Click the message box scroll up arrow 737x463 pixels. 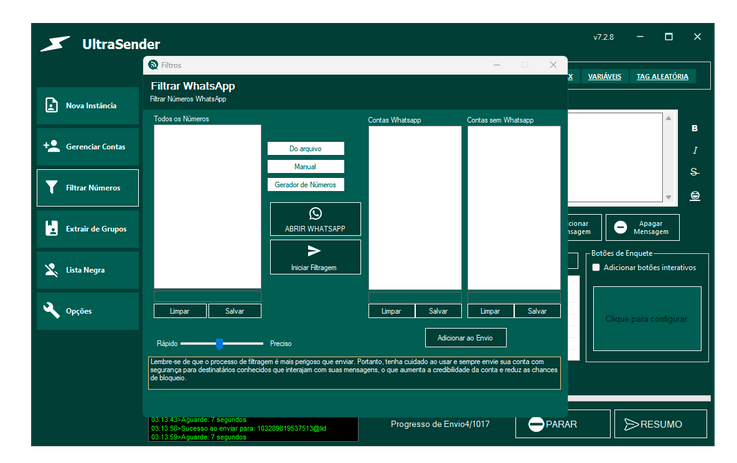point(668,118)
